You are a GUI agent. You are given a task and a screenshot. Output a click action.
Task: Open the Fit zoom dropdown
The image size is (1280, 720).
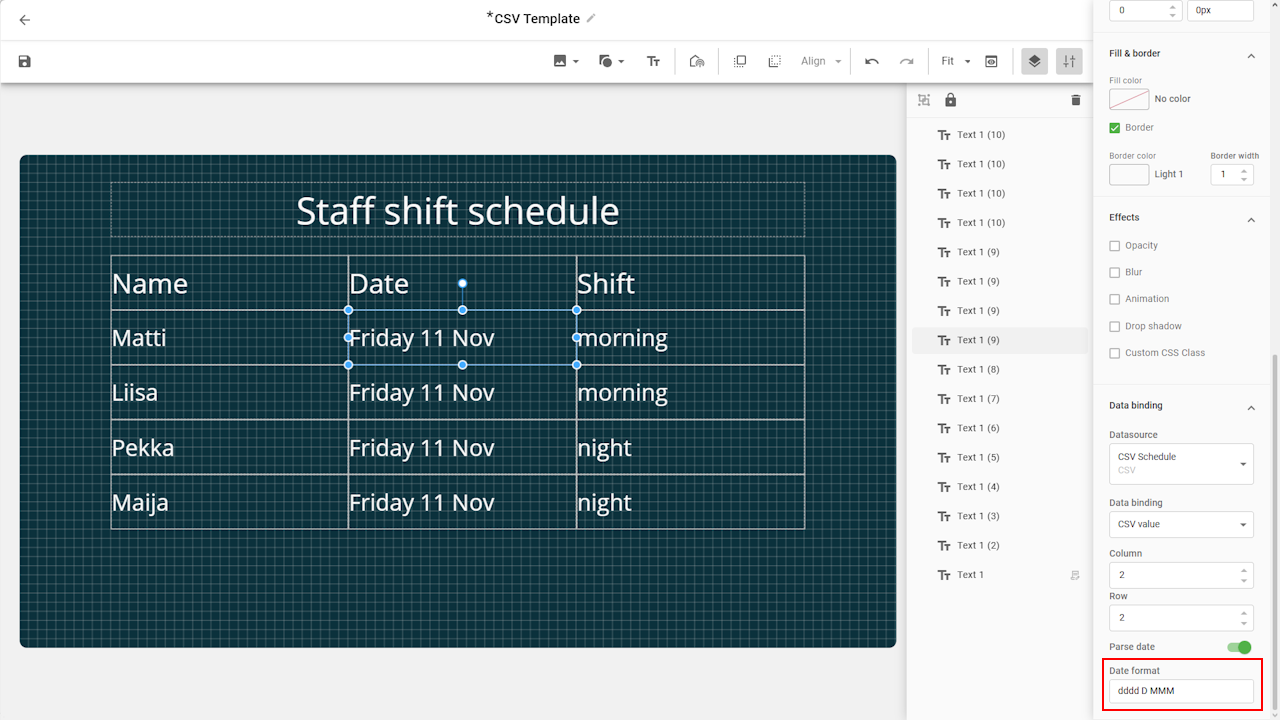click(x=955, y=62)
